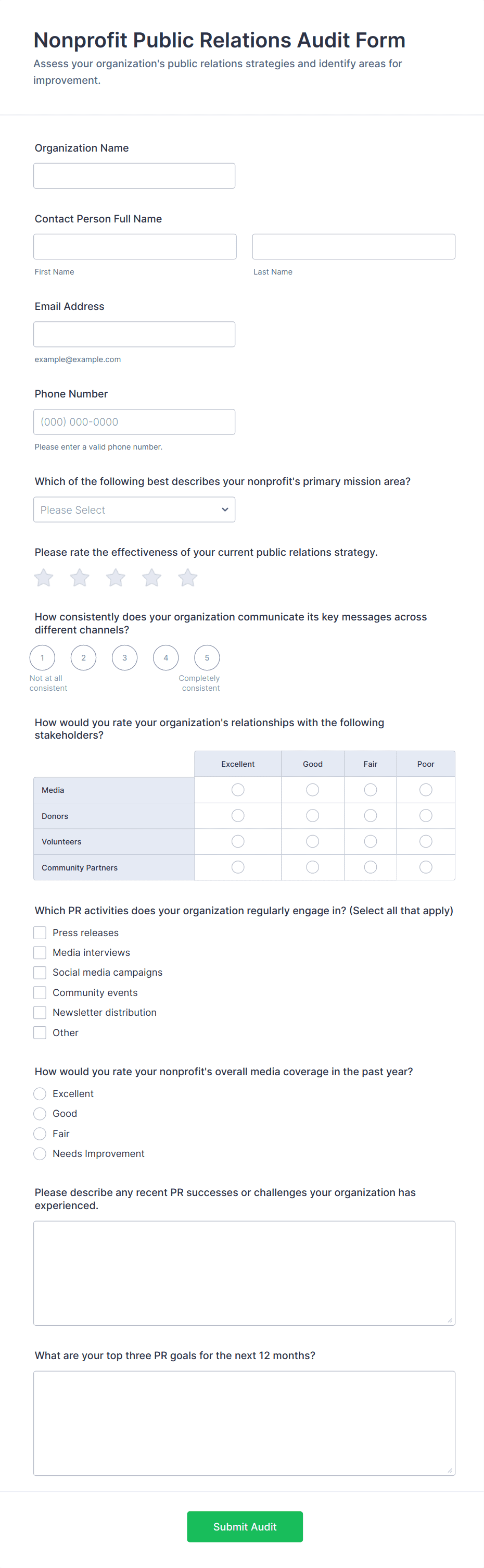
Task: Select consistency scale value 3
Action: tap(125, 657)
